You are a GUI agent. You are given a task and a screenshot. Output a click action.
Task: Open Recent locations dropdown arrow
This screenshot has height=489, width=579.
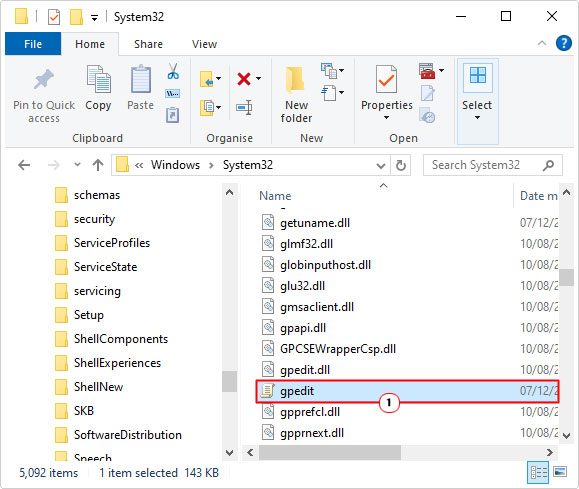(77, 165)
